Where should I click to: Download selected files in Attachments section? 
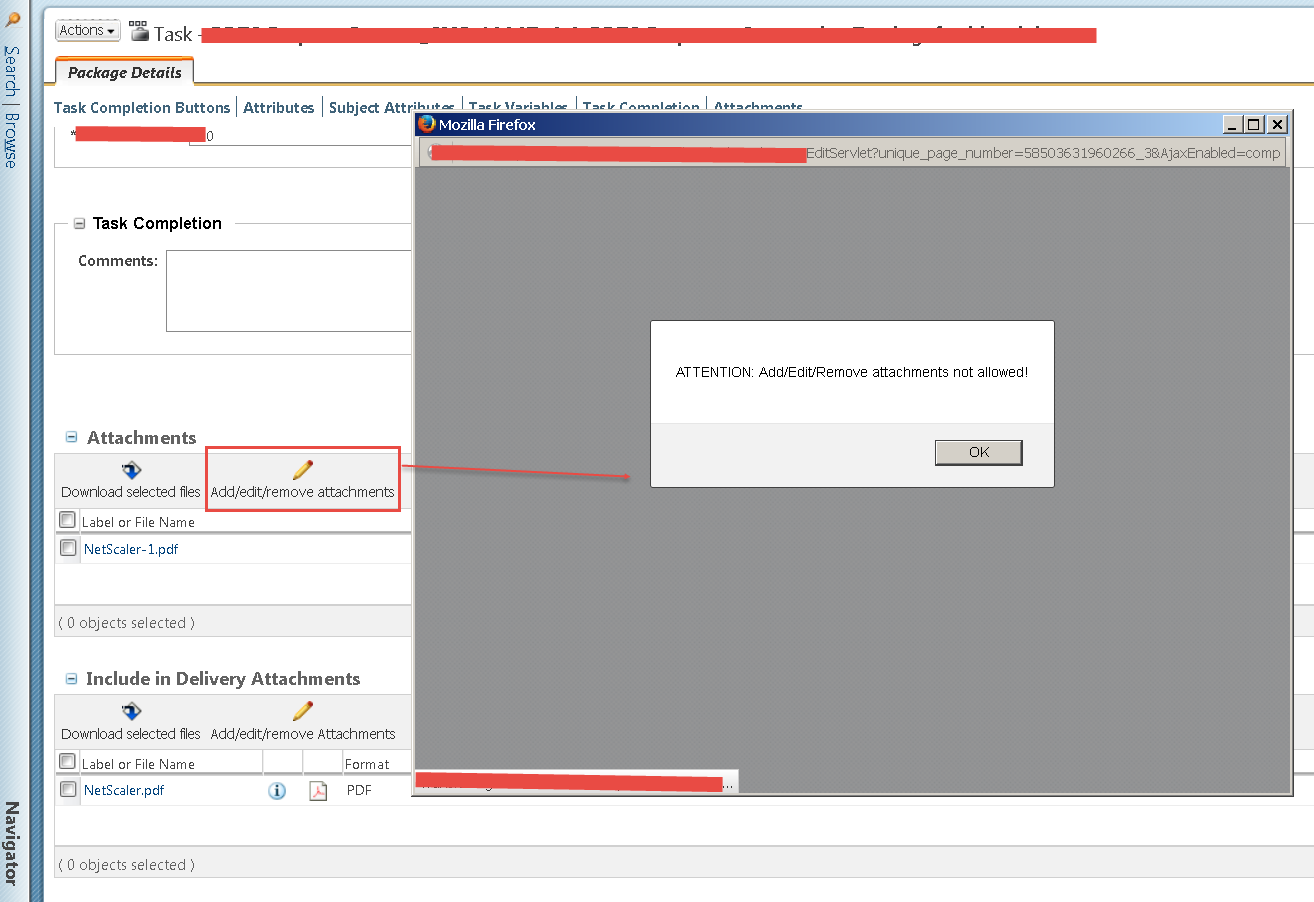pos(131,480)
